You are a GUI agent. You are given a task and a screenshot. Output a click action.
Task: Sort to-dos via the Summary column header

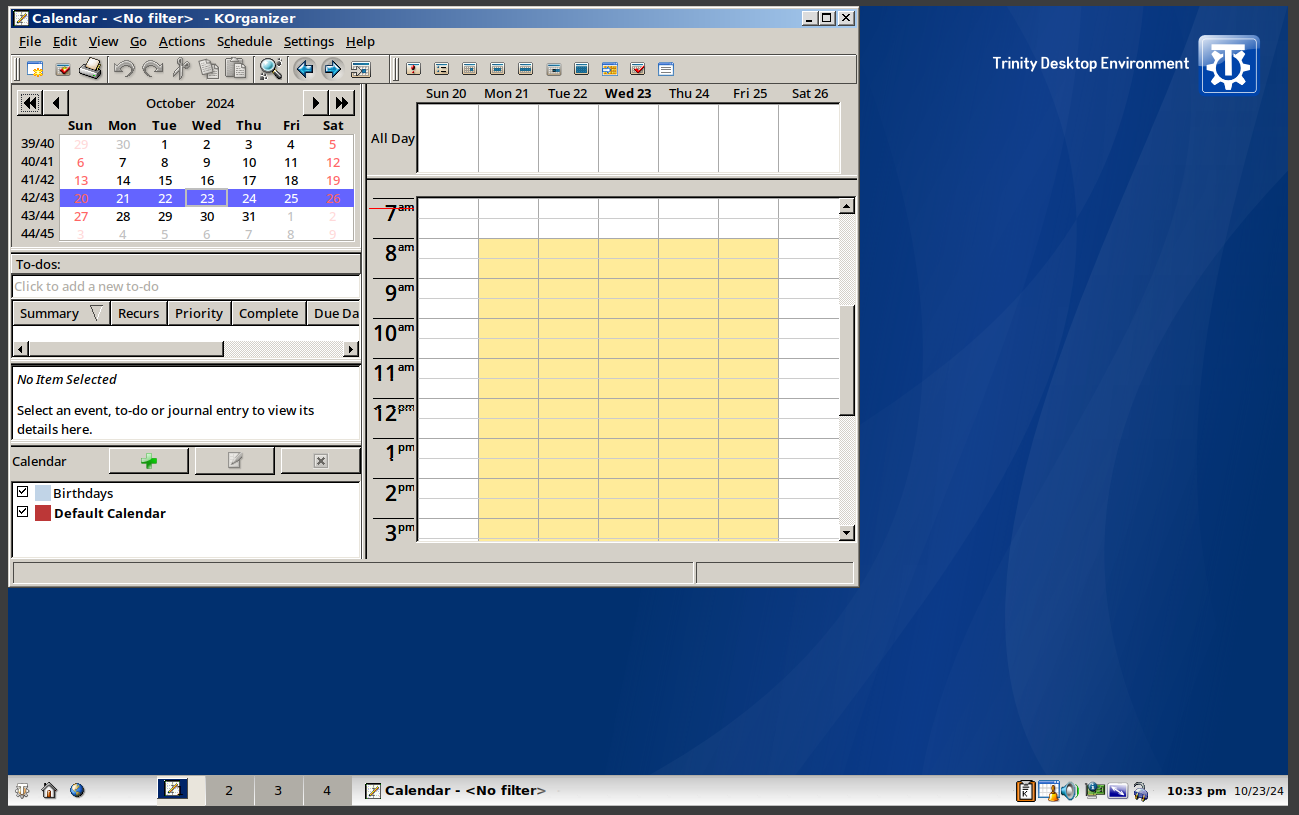49,313
